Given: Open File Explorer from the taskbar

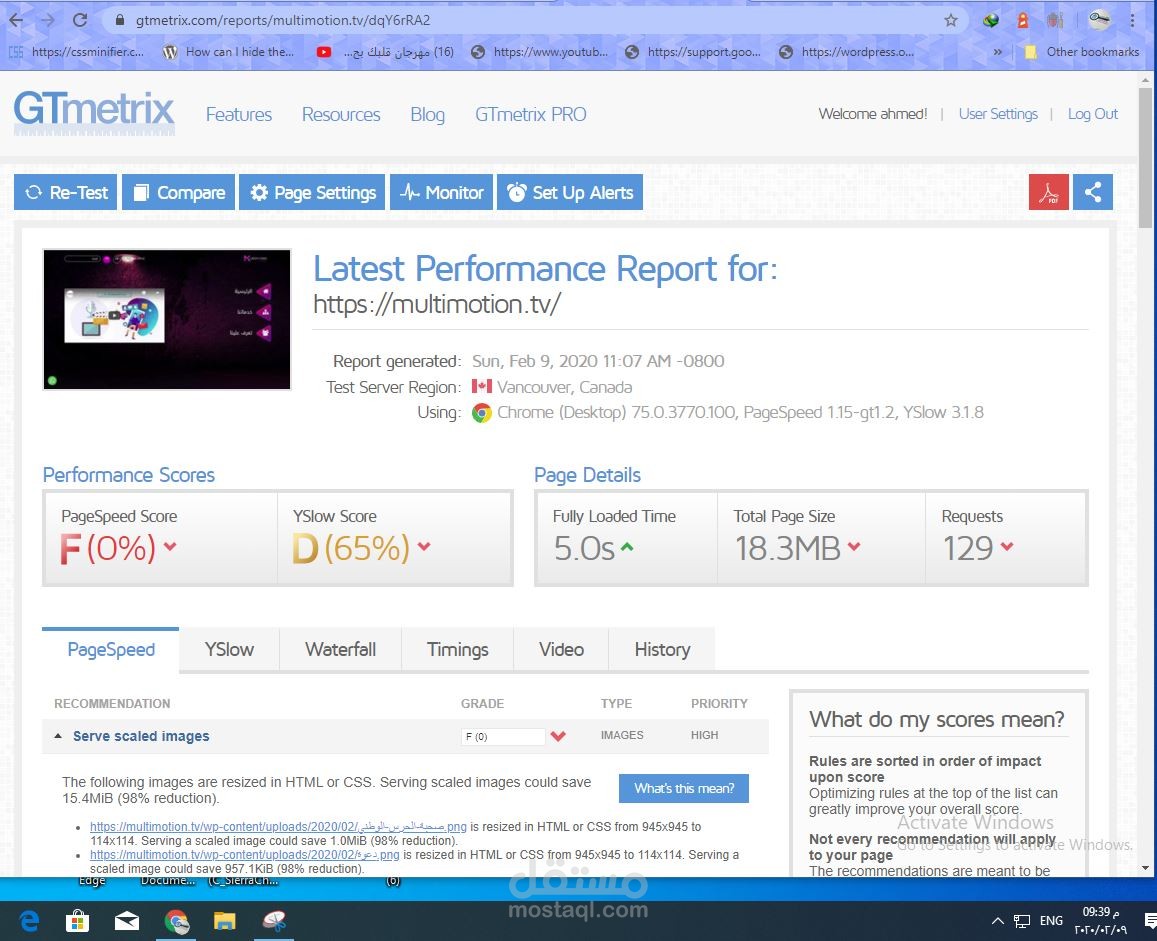Looking at the screenshot, I should tap(224, 920).
